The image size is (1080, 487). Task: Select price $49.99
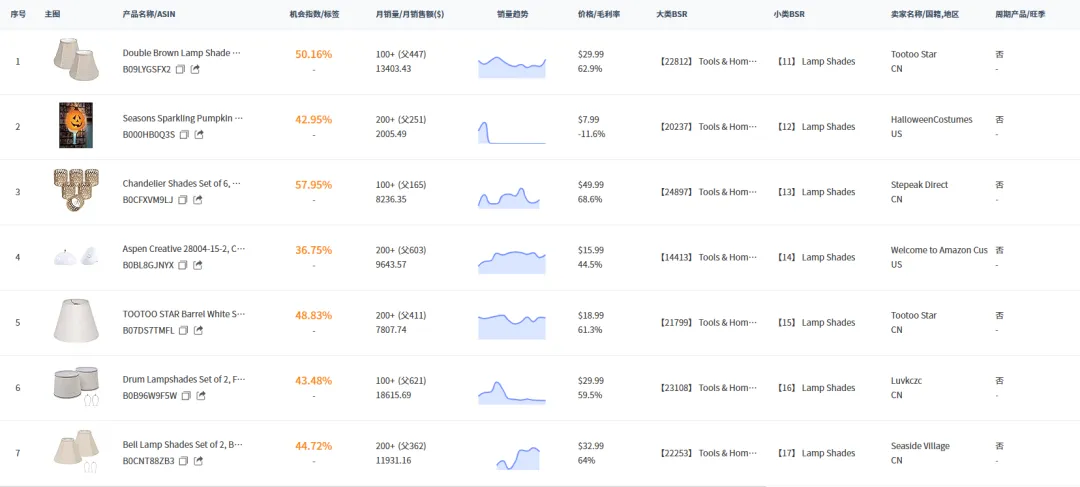tap(591, 185)
